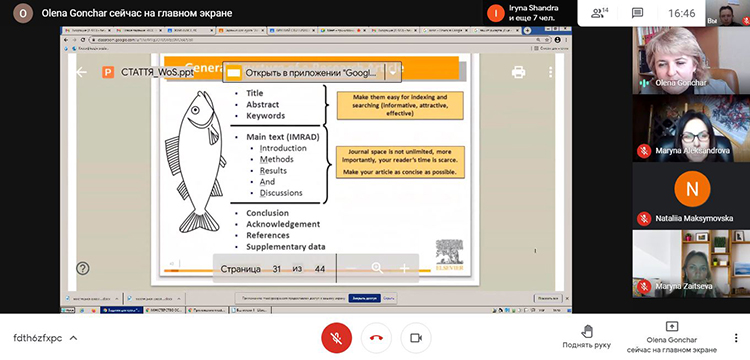This screenshot has width=750, height=360.
Task: Open the chat panel icon
Action: 637,13
